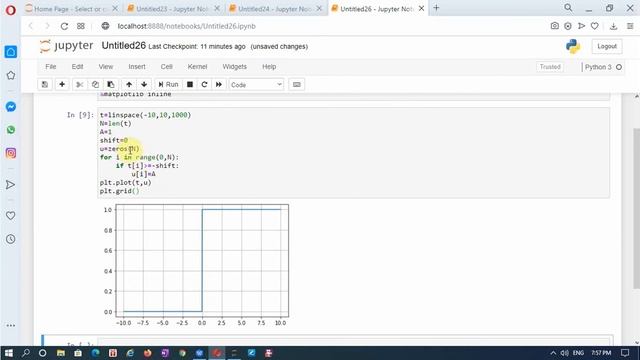This screenshot has width=640, height=360.
Task: Click the Python 3 kernel name
Action: (598, 67)
